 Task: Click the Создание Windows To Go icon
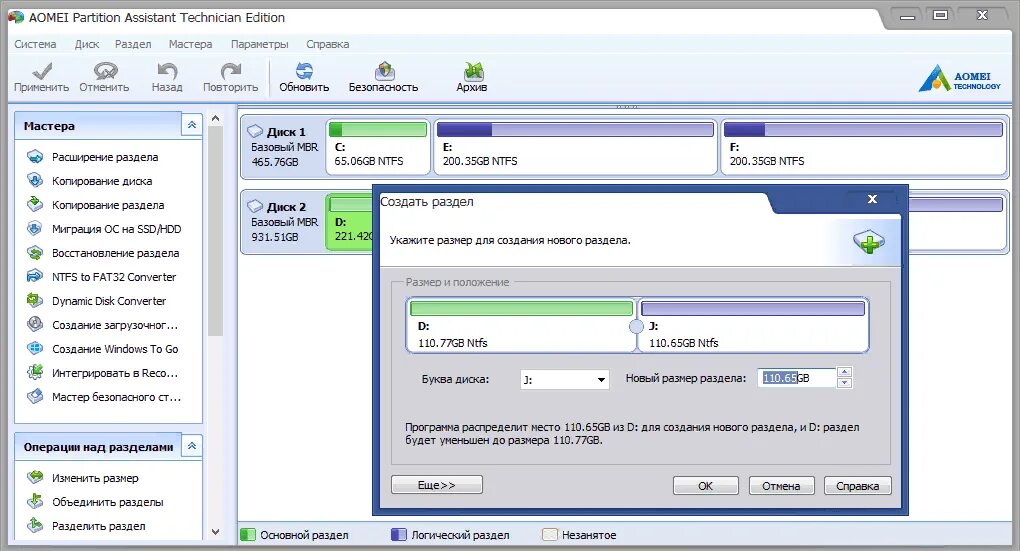click(34, 349)
